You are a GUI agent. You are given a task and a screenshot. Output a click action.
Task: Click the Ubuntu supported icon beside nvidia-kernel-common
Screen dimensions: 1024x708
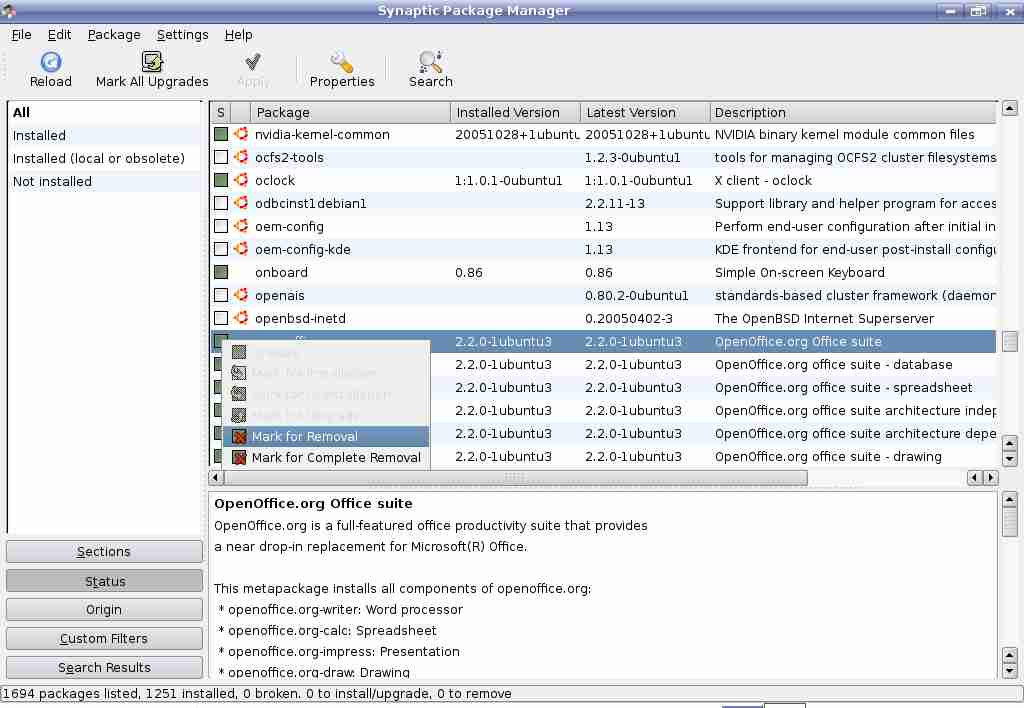pyautogui.click(x=241, y=134)
